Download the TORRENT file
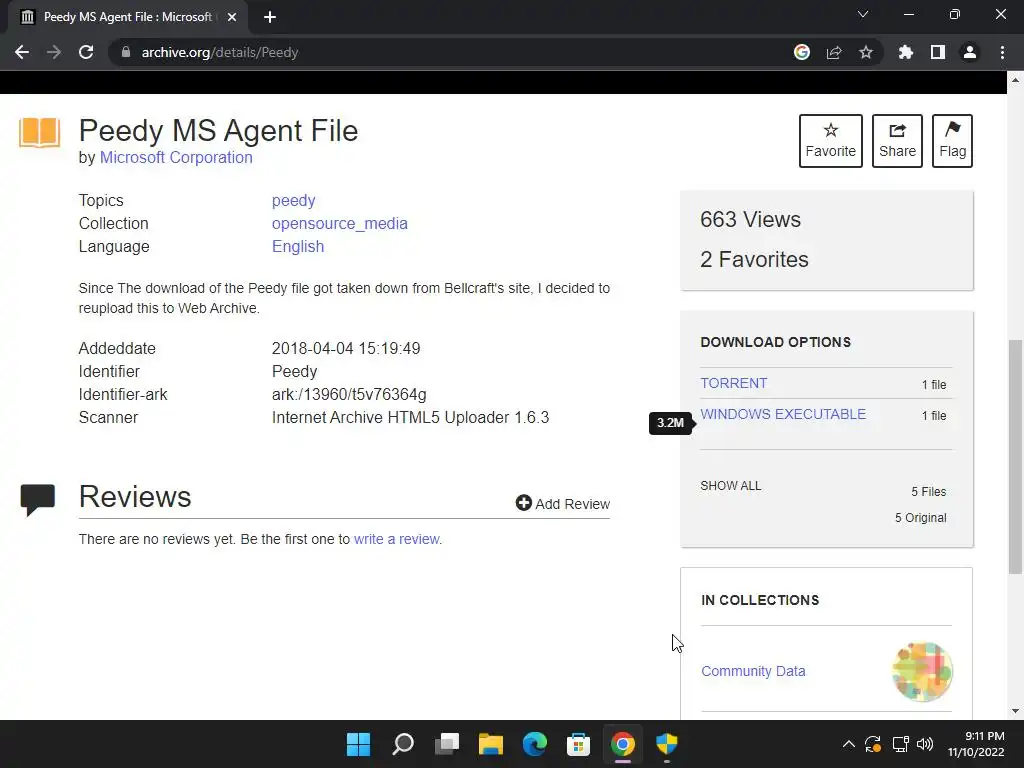The image size is (1024, 768). pos(733,383)
